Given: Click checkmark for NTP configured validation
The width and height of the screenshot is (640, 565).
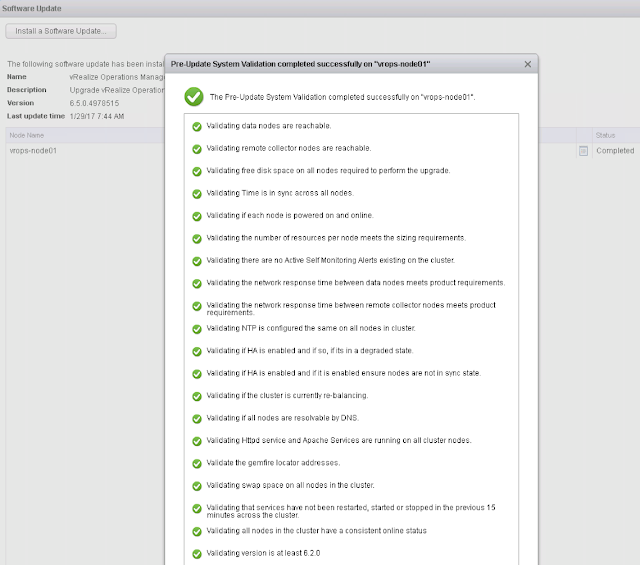Looking at the screenshot, I should [197, 329].
